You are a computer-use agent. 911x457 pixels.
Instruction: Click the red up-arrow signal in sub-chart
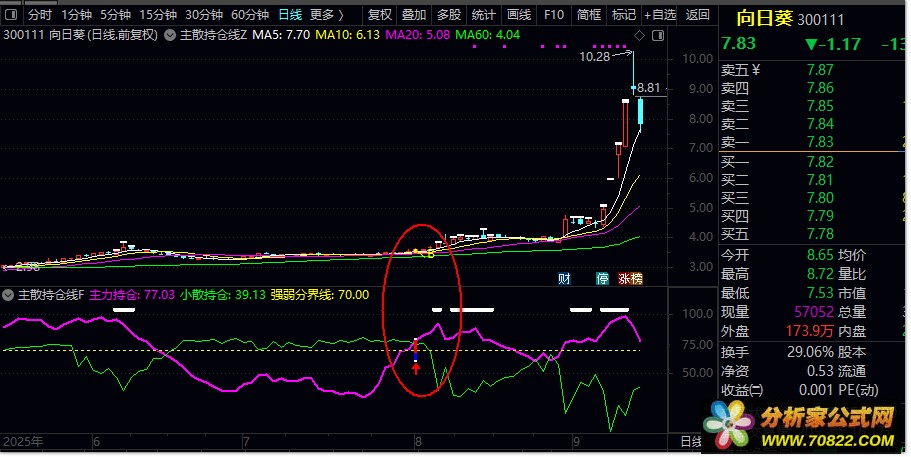(x=416, y=369)
